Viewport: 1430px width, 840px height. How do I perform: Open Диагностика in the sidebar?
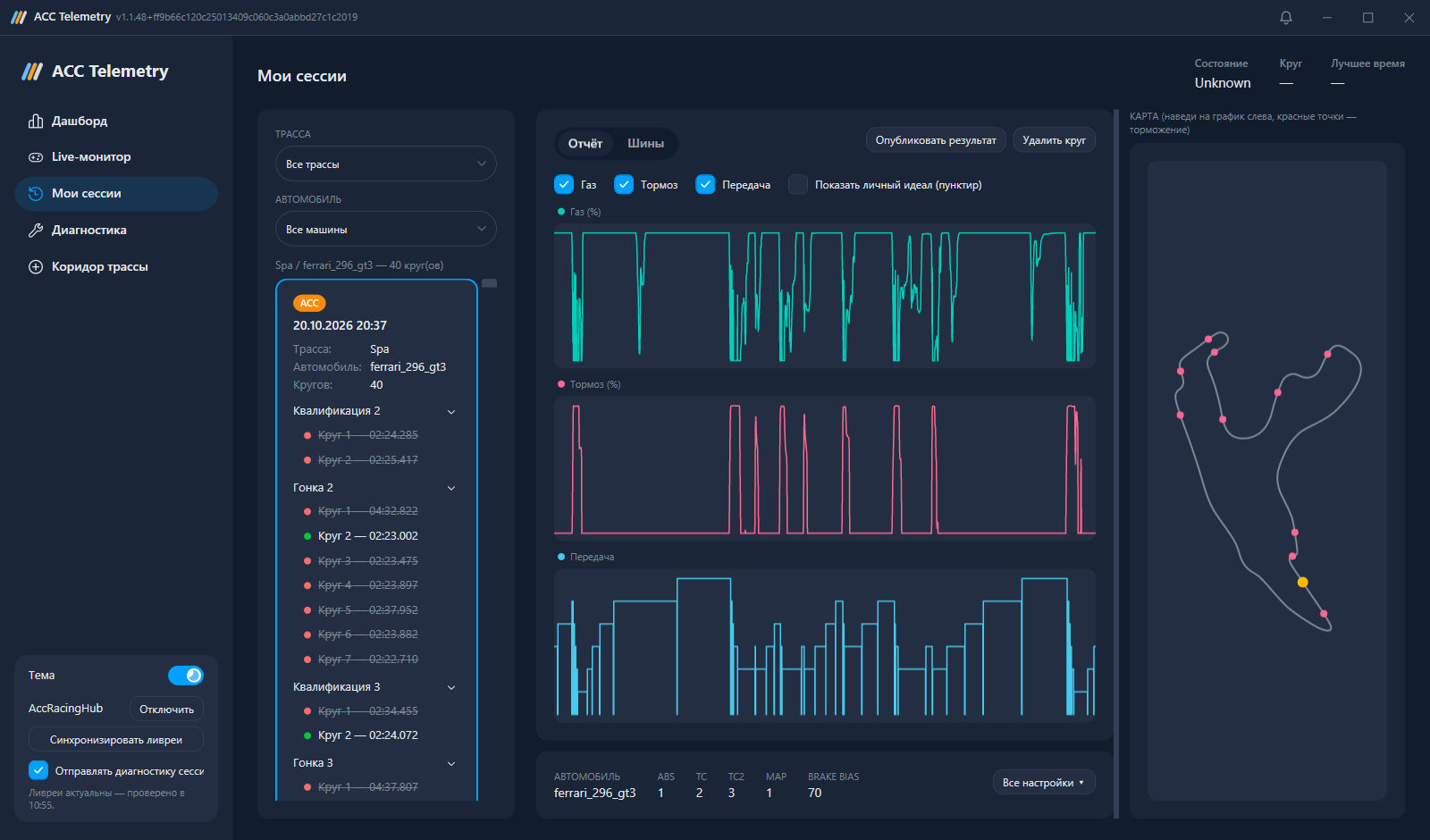[116, 231]
